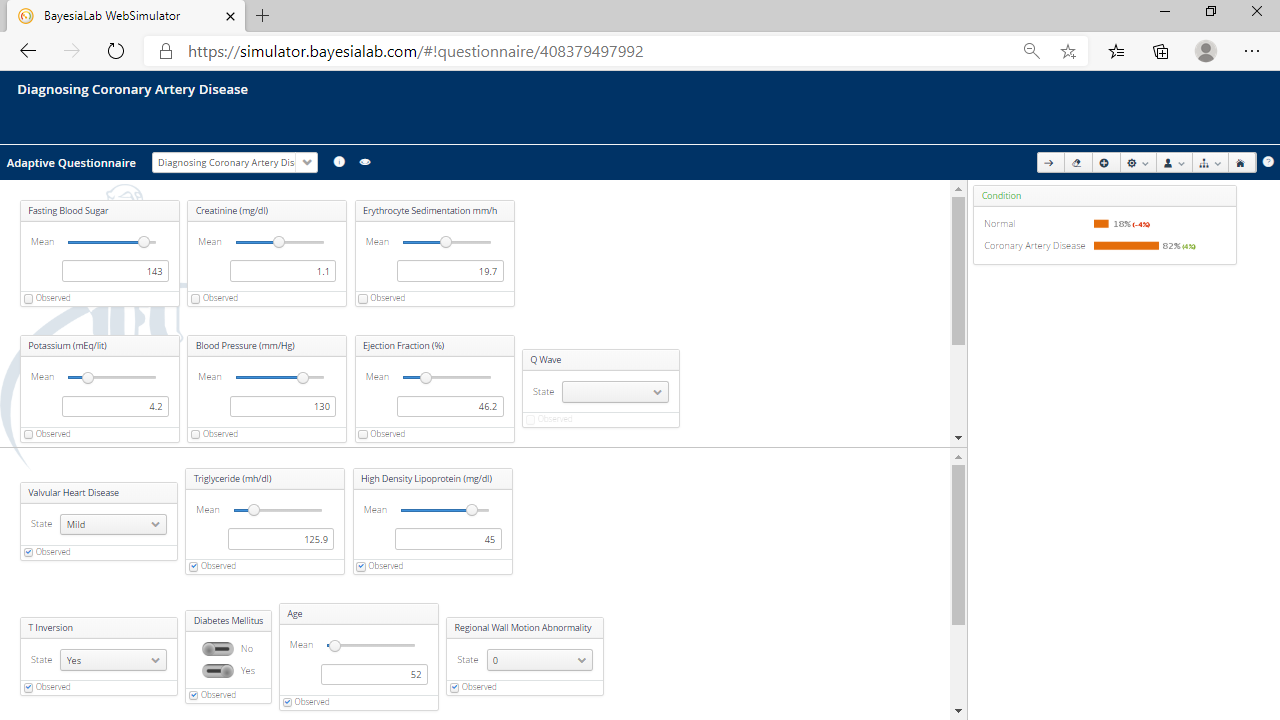1280x720 pixels.
Task: Click the eraser icon to clear observations
Action: tap(1077, 163)
